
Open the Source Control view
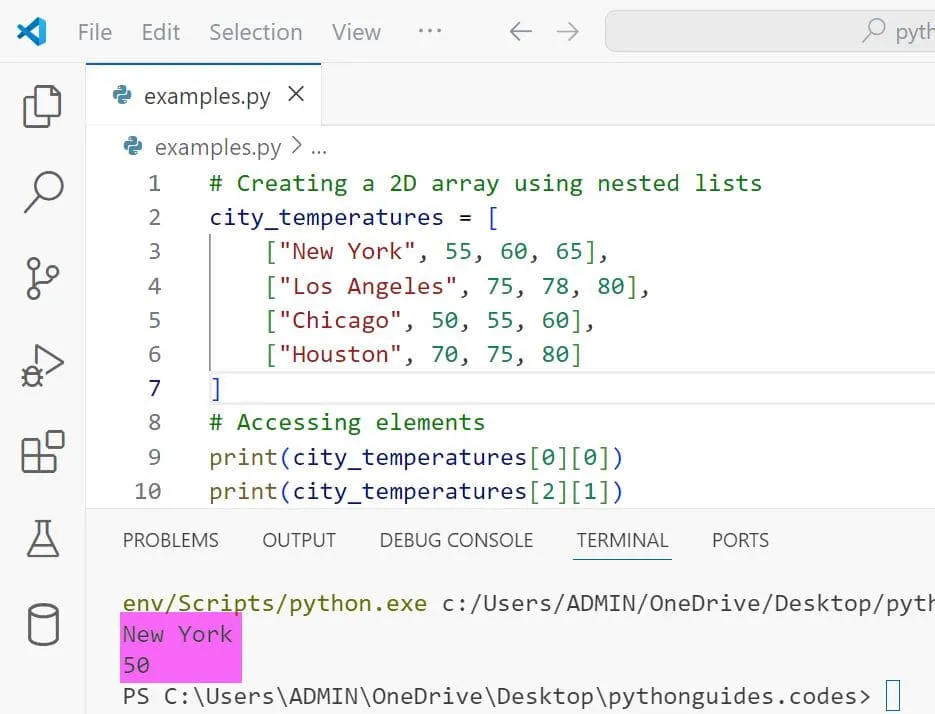42,278
